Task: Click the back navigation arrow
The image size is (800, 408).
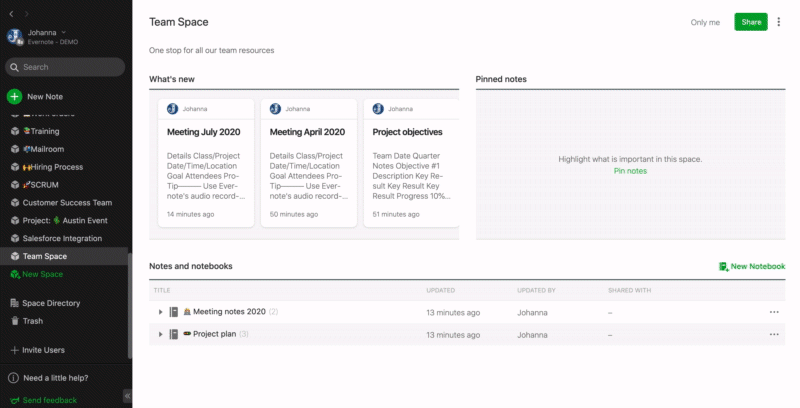Action: [x=11, y=14]
